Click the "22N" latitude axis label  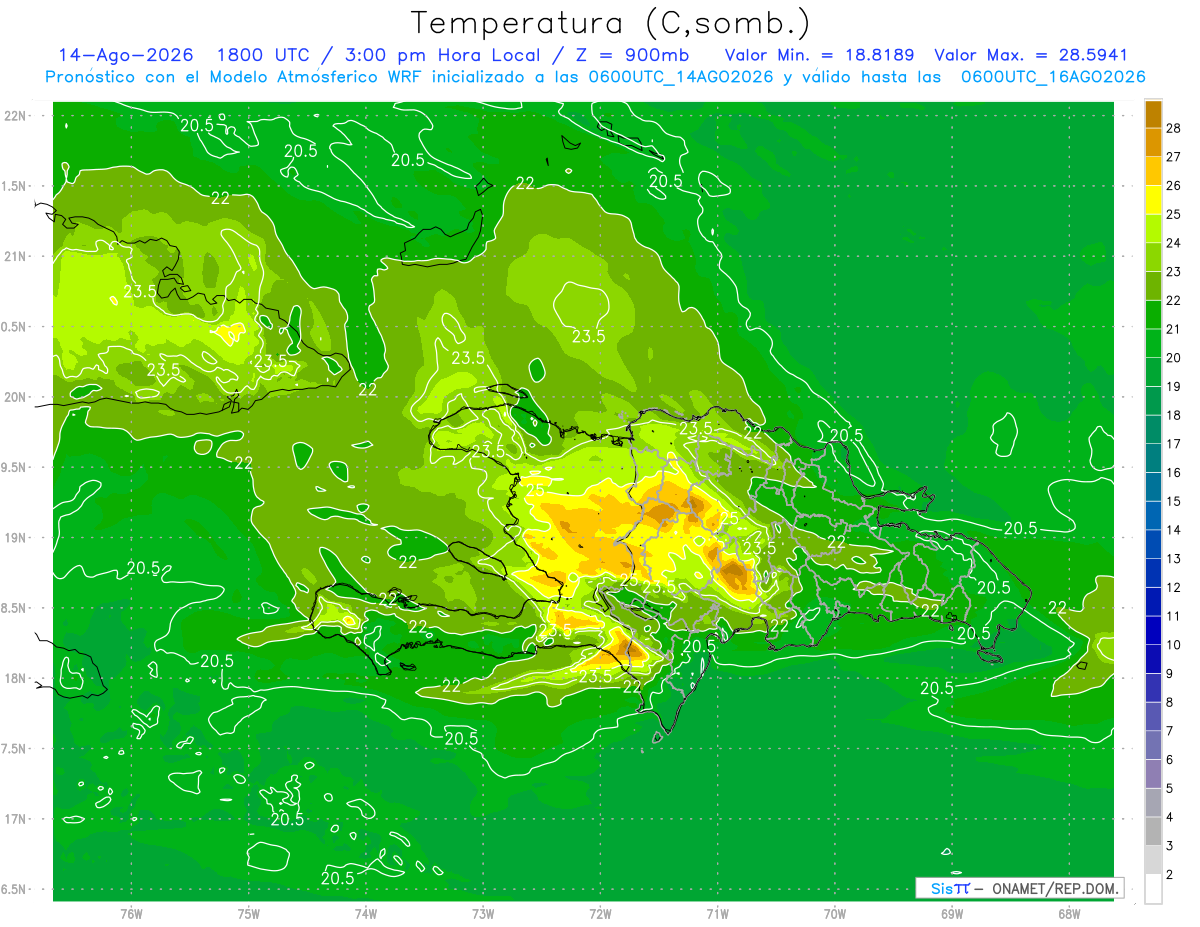tap(14, 116)
